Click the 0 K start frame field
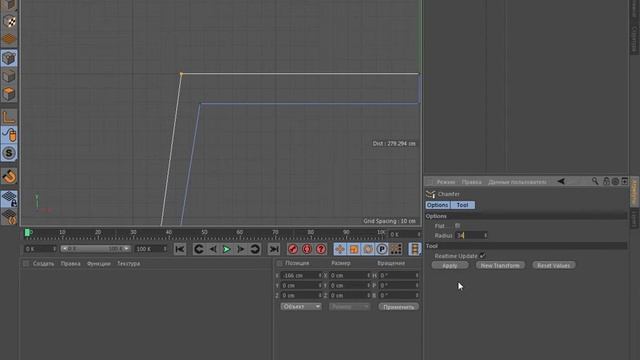 (40, 249)
